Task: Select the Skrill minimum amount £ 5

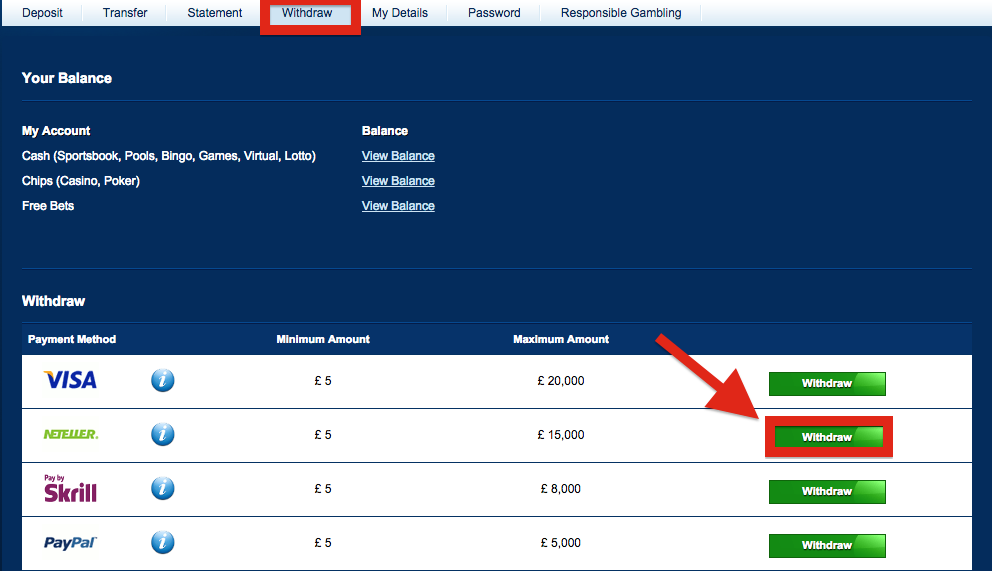Action: (323, 489)
